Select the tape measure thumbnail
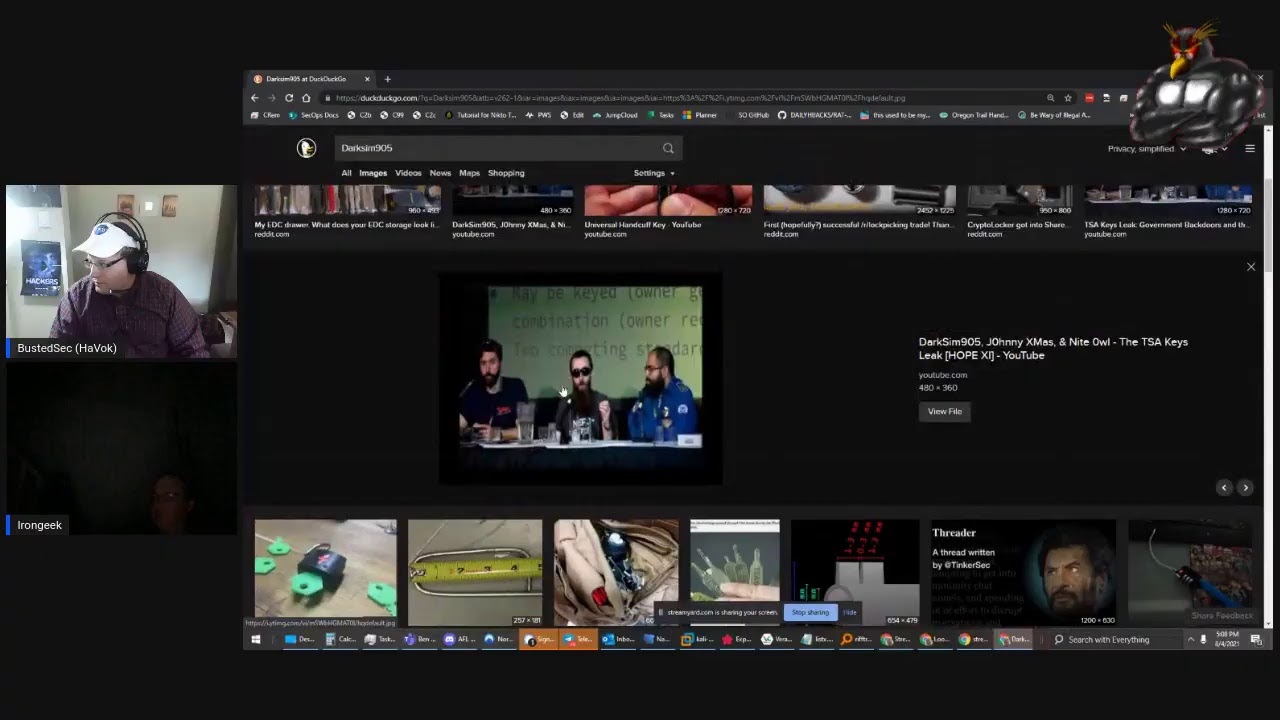 pyautogui.click(x=475, y=572)
